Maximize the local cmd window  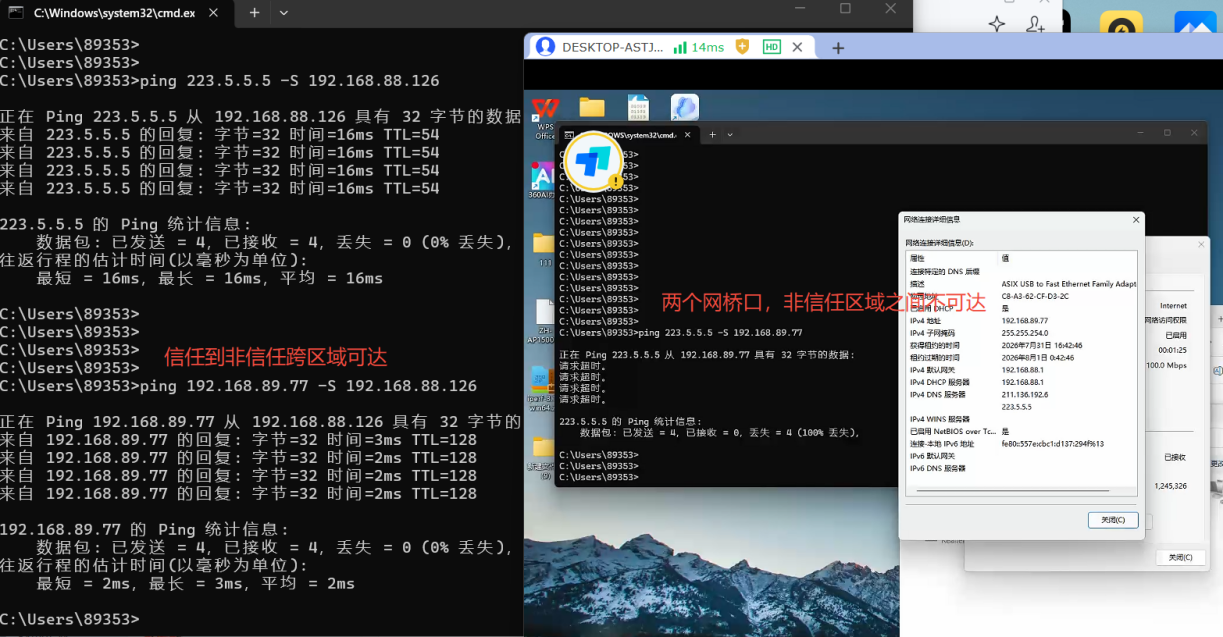click(x=845, y=9)
